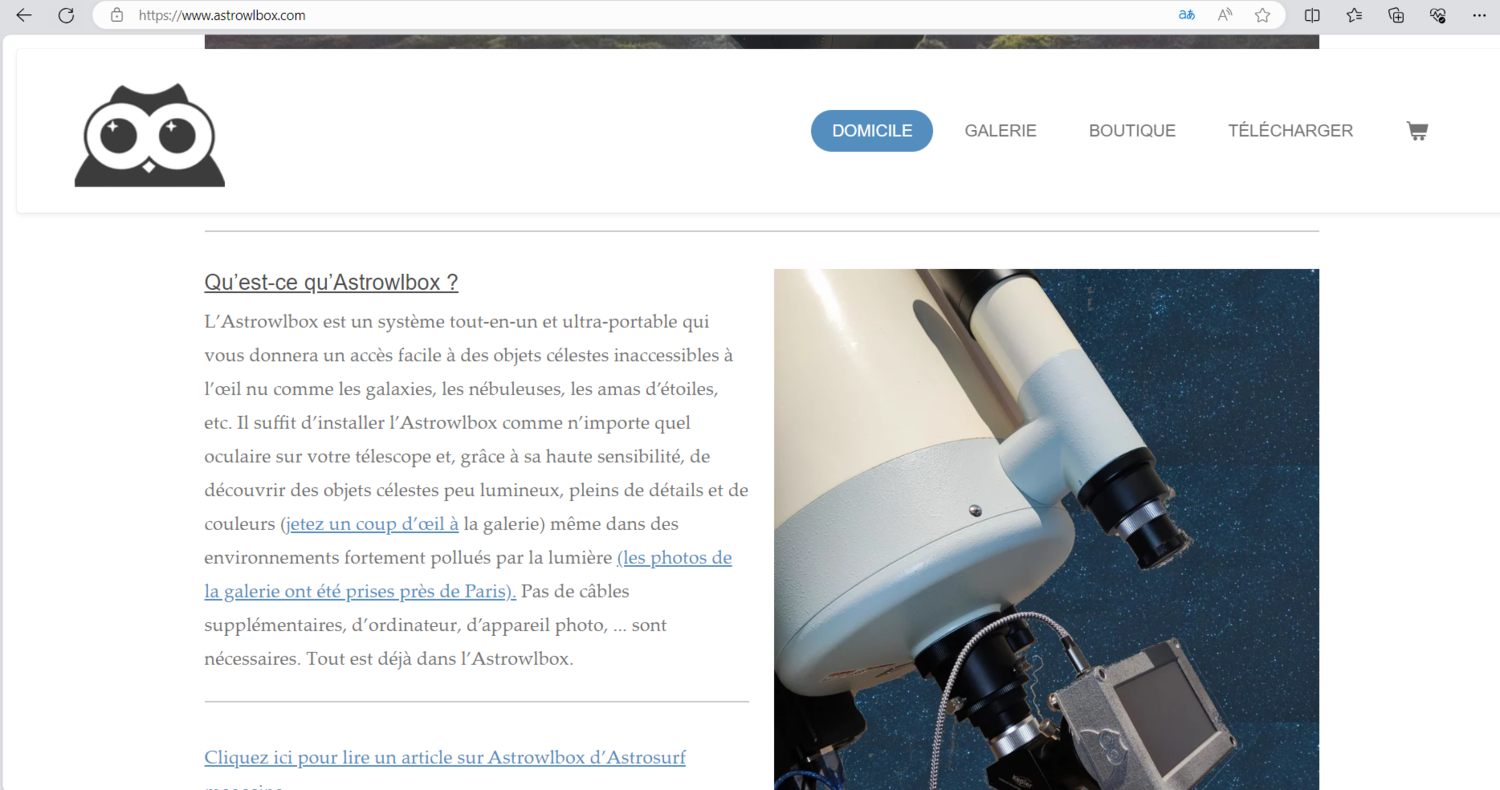Open the translate page option
The width and height of the screenshot is (1500, 790).
(1187, 15)
